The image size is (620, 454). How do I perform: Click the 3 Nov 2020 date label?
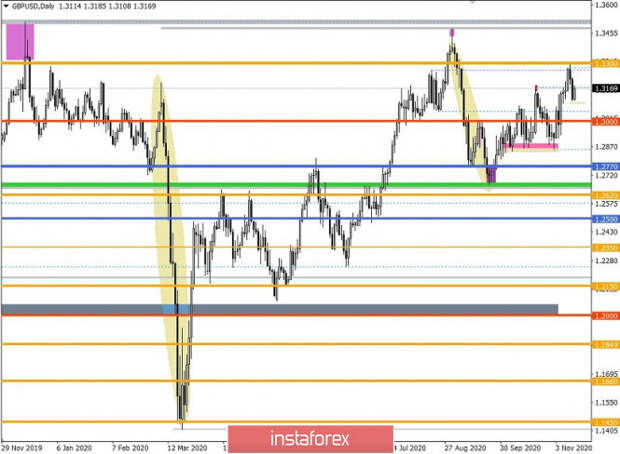coord(573,448)
